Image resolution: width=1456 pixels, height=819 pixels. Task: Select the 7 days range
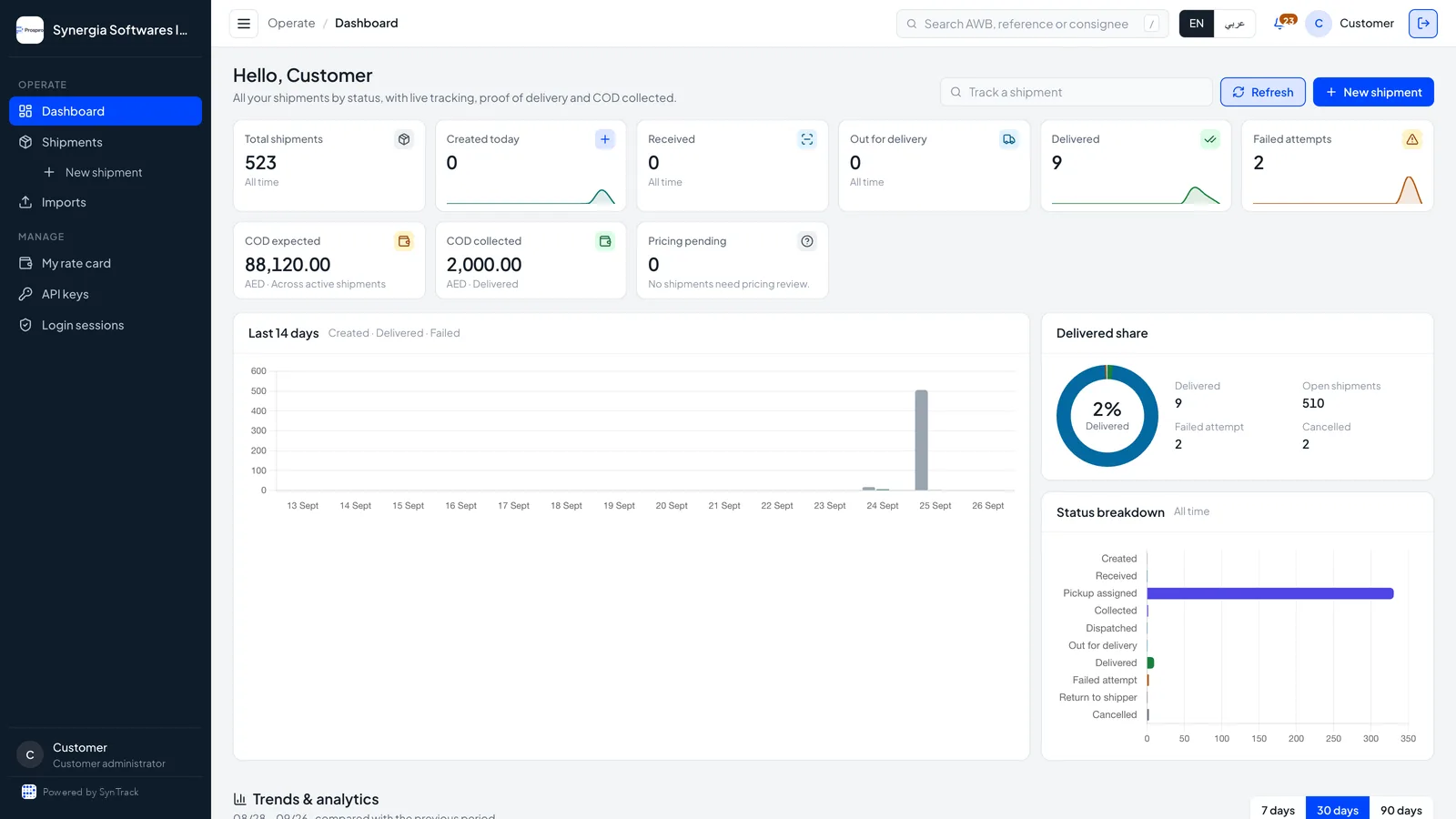pyautogui.click(x=1278, y=810)
